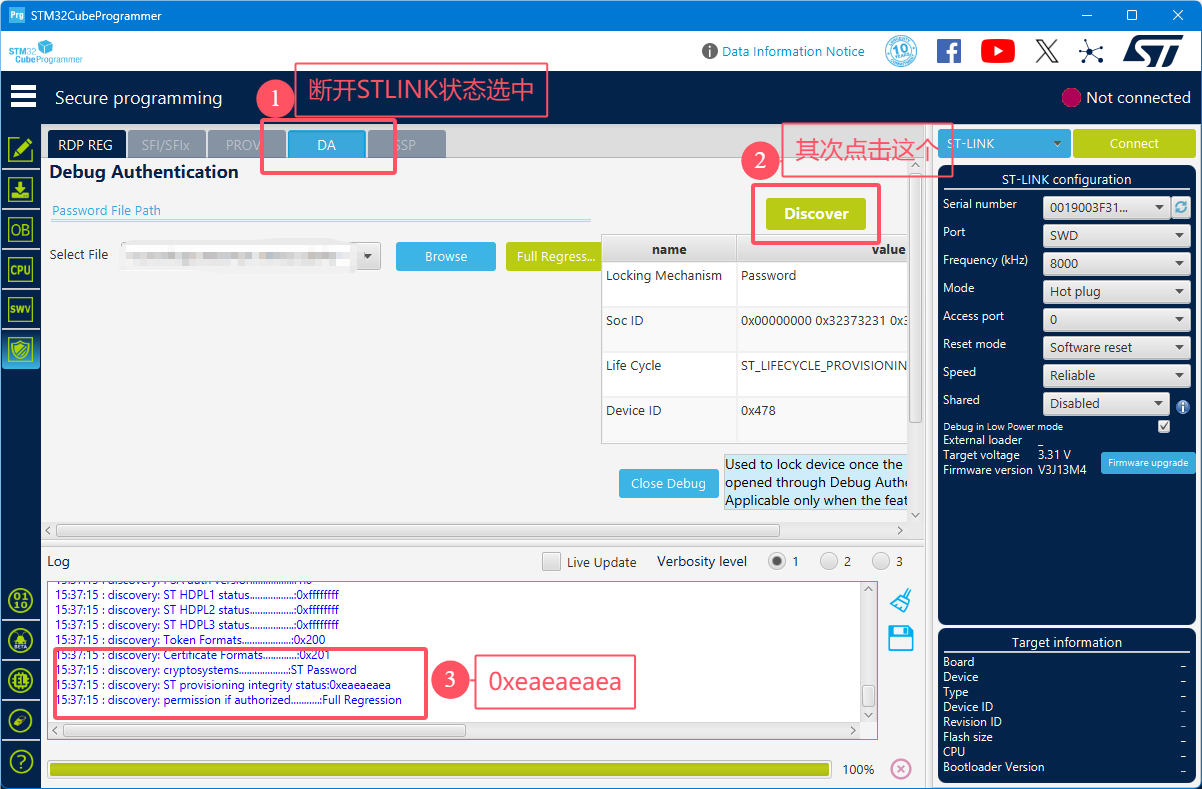Click the 100% green progress bar
The image size is (1202, 789).
[x=439, y=769]
